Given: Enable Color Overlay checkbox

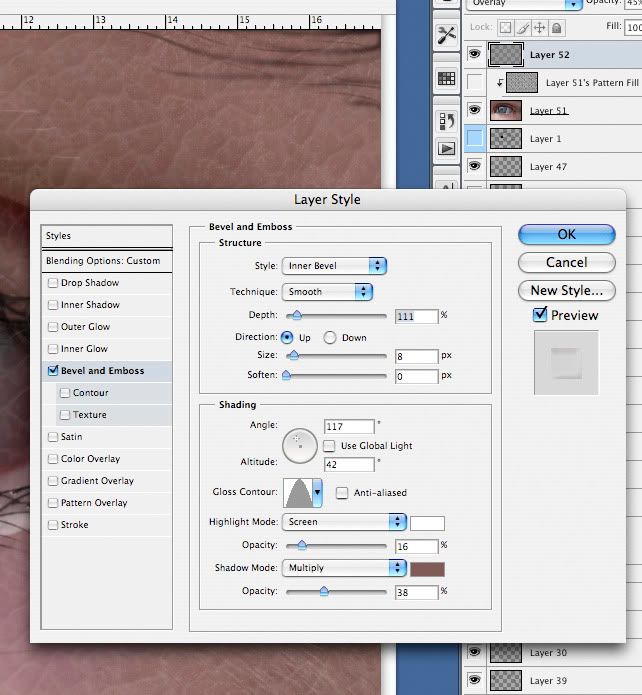Looking at the screenshot, I should point(53,459).
